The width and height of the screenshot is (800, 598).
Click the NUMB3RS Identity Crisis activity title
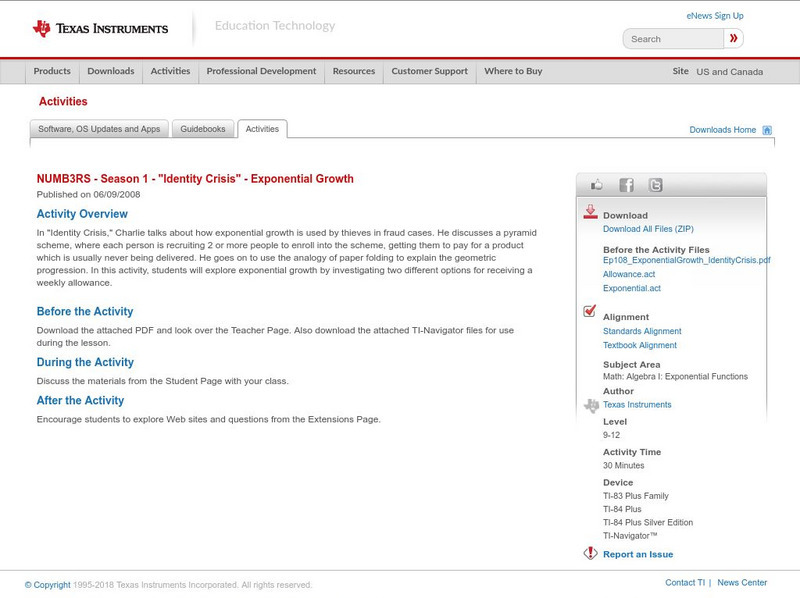195,179
